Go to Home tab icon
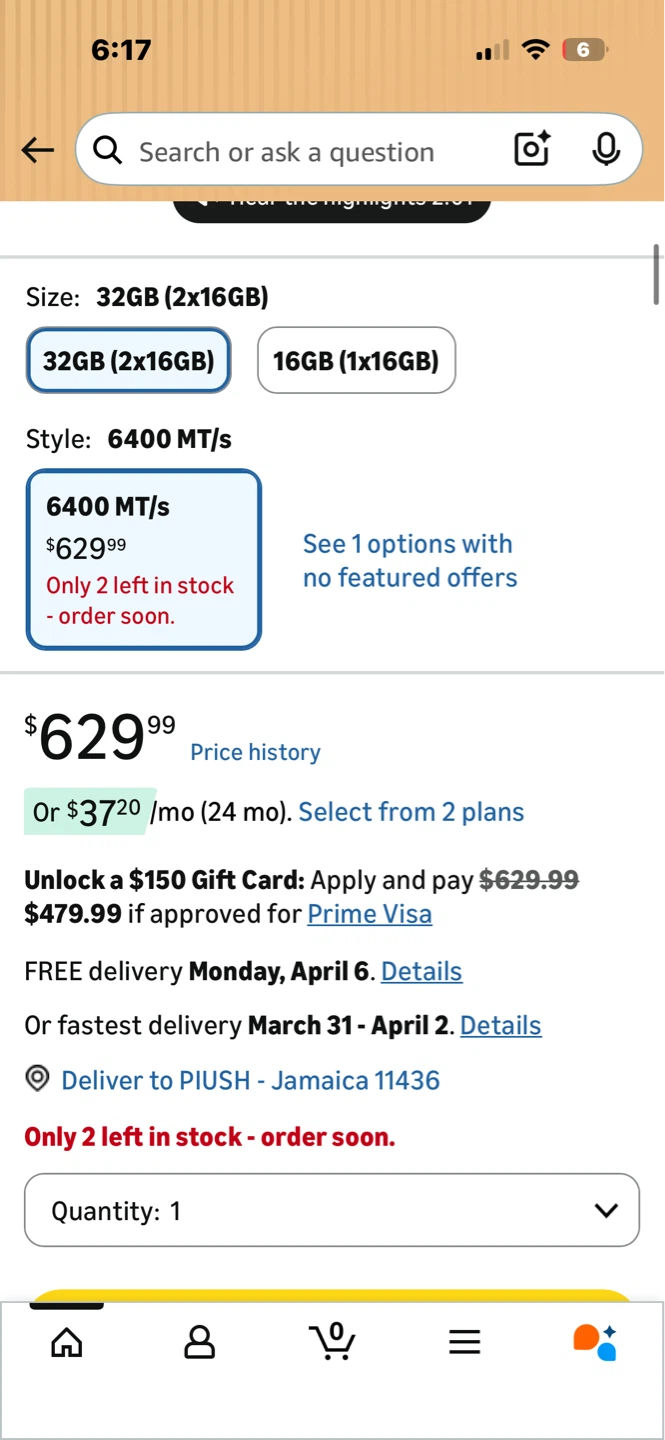This screenshot has height=1440, width=665. click(x=67, y=1341)
